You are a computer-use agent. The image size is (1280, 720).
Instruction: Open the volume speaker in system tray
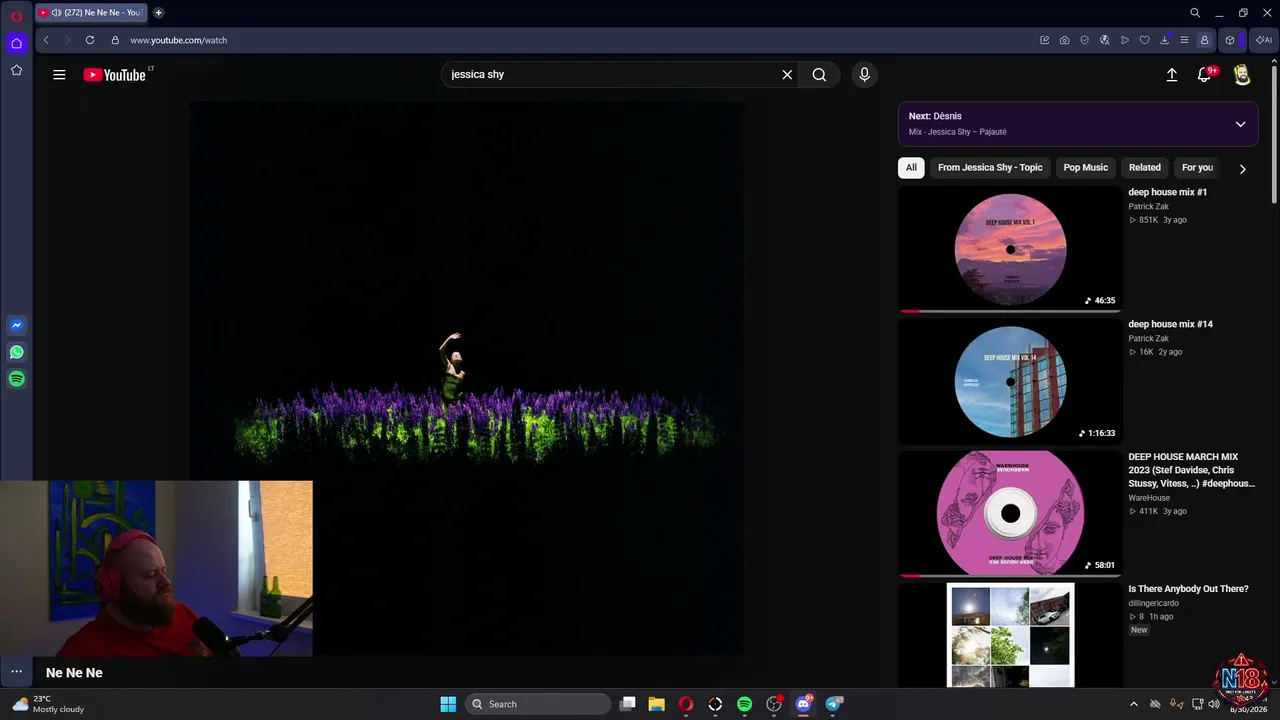pyautogui.click(x=1214, y=704)
